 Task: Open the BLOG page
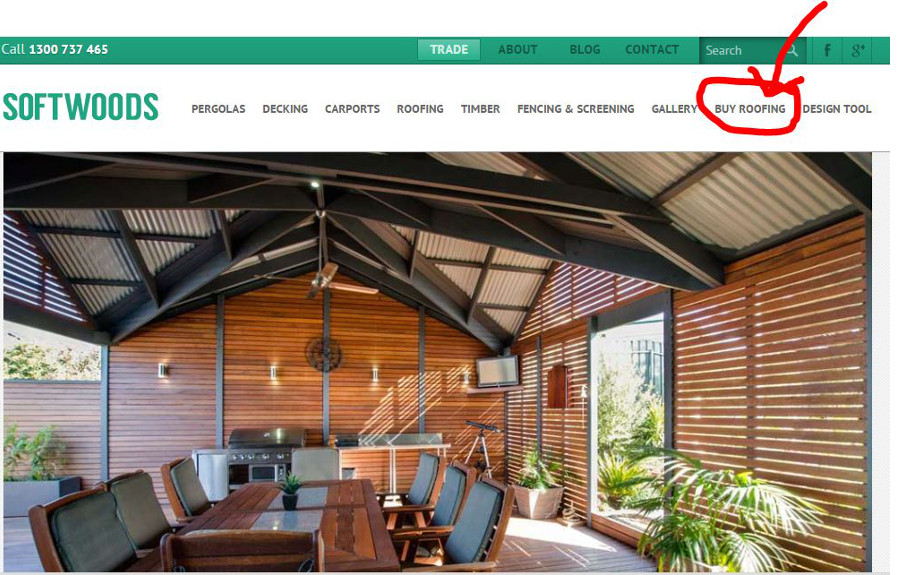point(584,50)
